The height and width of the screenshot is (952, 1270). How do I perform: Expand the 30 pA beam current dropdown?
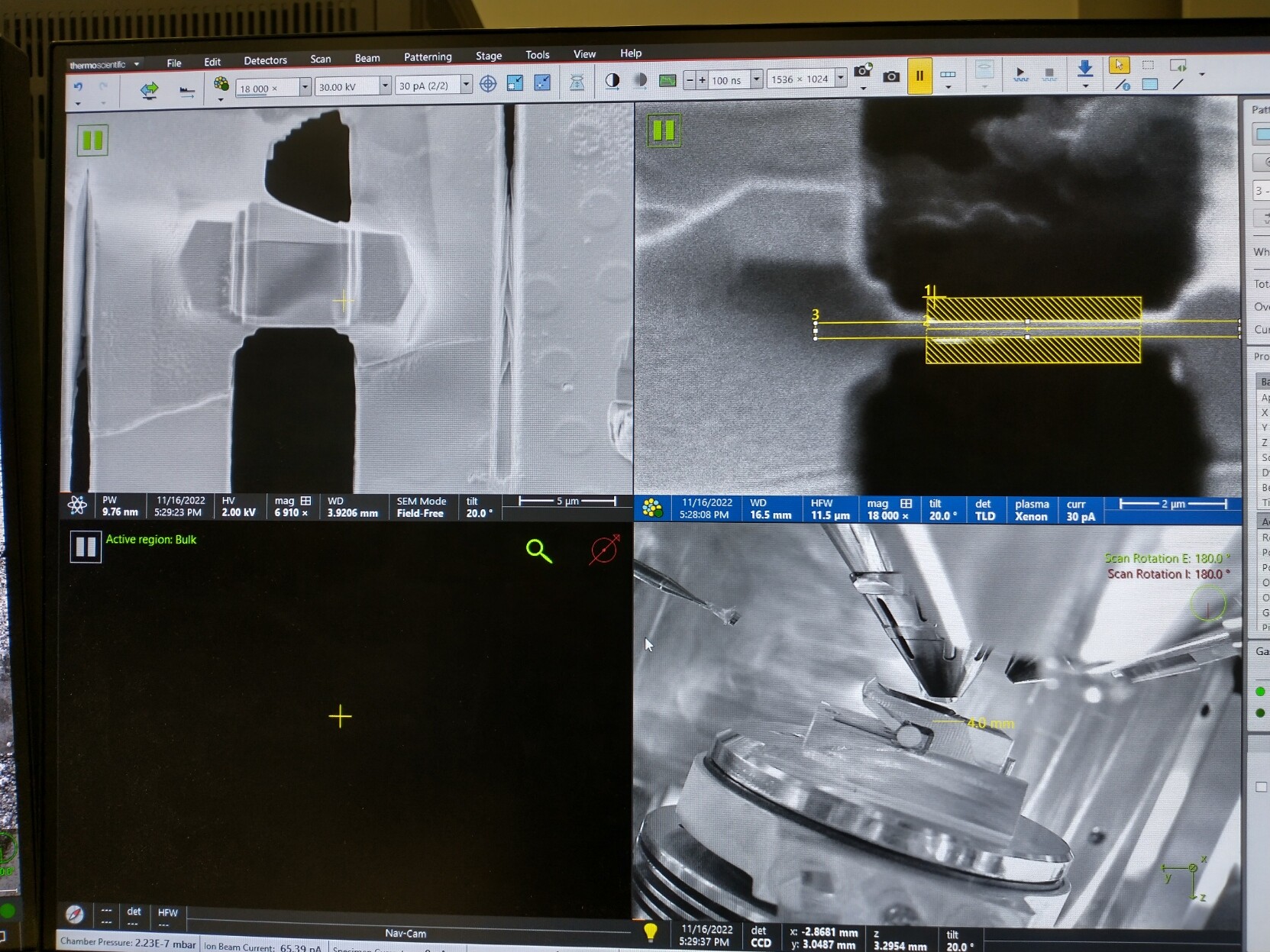[466, 85]
